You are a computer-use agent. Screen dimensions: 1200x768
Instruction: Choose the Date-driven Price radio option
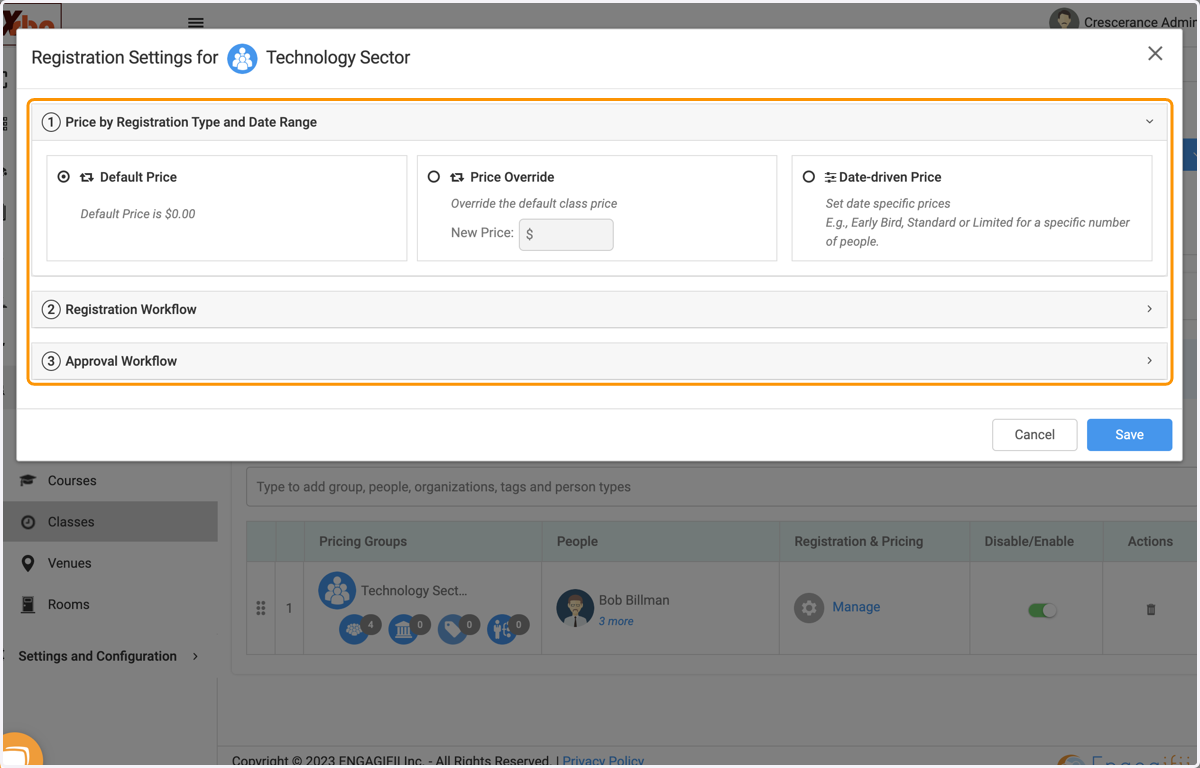pos(809,177)
